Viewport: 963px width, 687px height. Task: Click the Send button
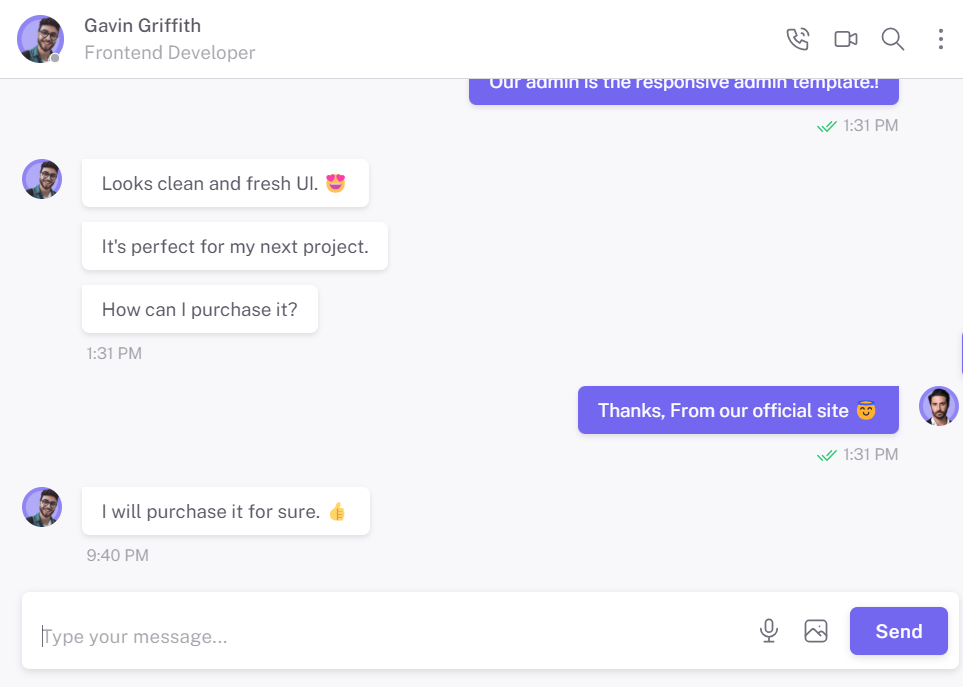click(899, 631)
